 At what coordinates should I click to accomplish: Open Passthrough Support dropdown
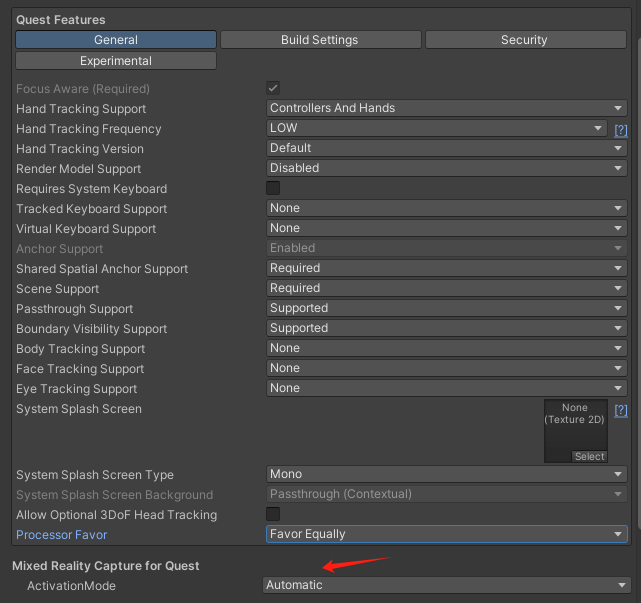(446, 308)
